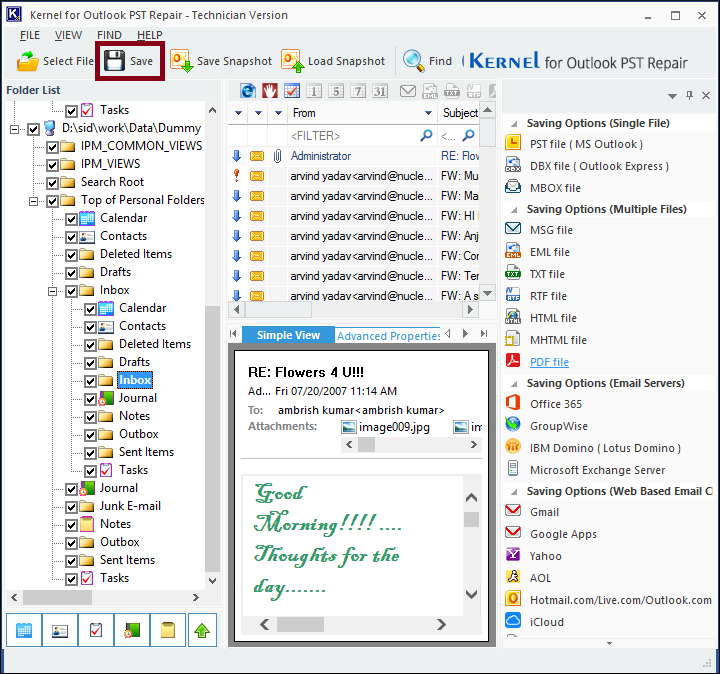Open the HELP menu
The image size is (720, 674).
[x=150, y=35]
